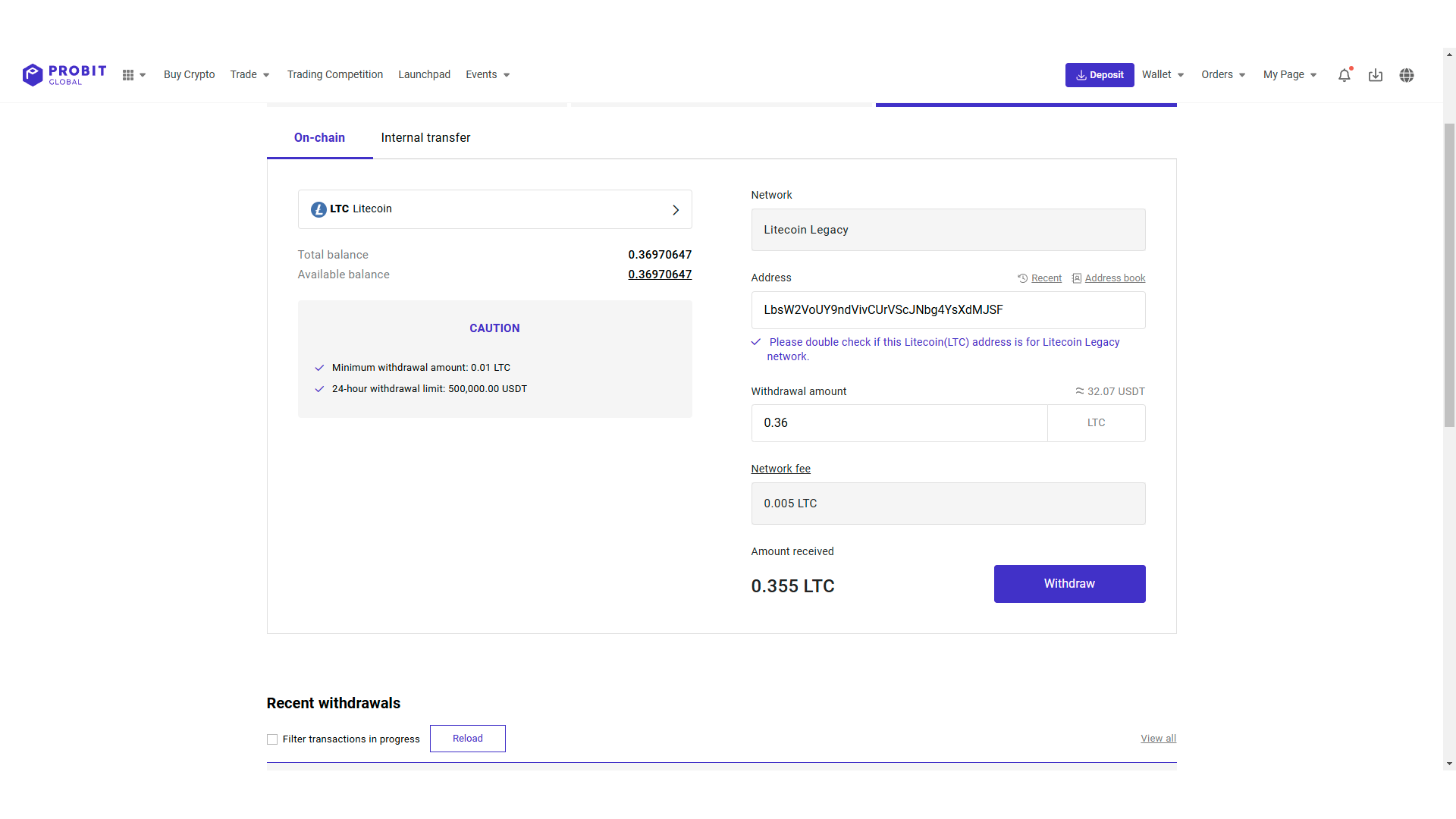Click the ProBit Global logo
Viewport: 1456px width, 819px height.
64,74
